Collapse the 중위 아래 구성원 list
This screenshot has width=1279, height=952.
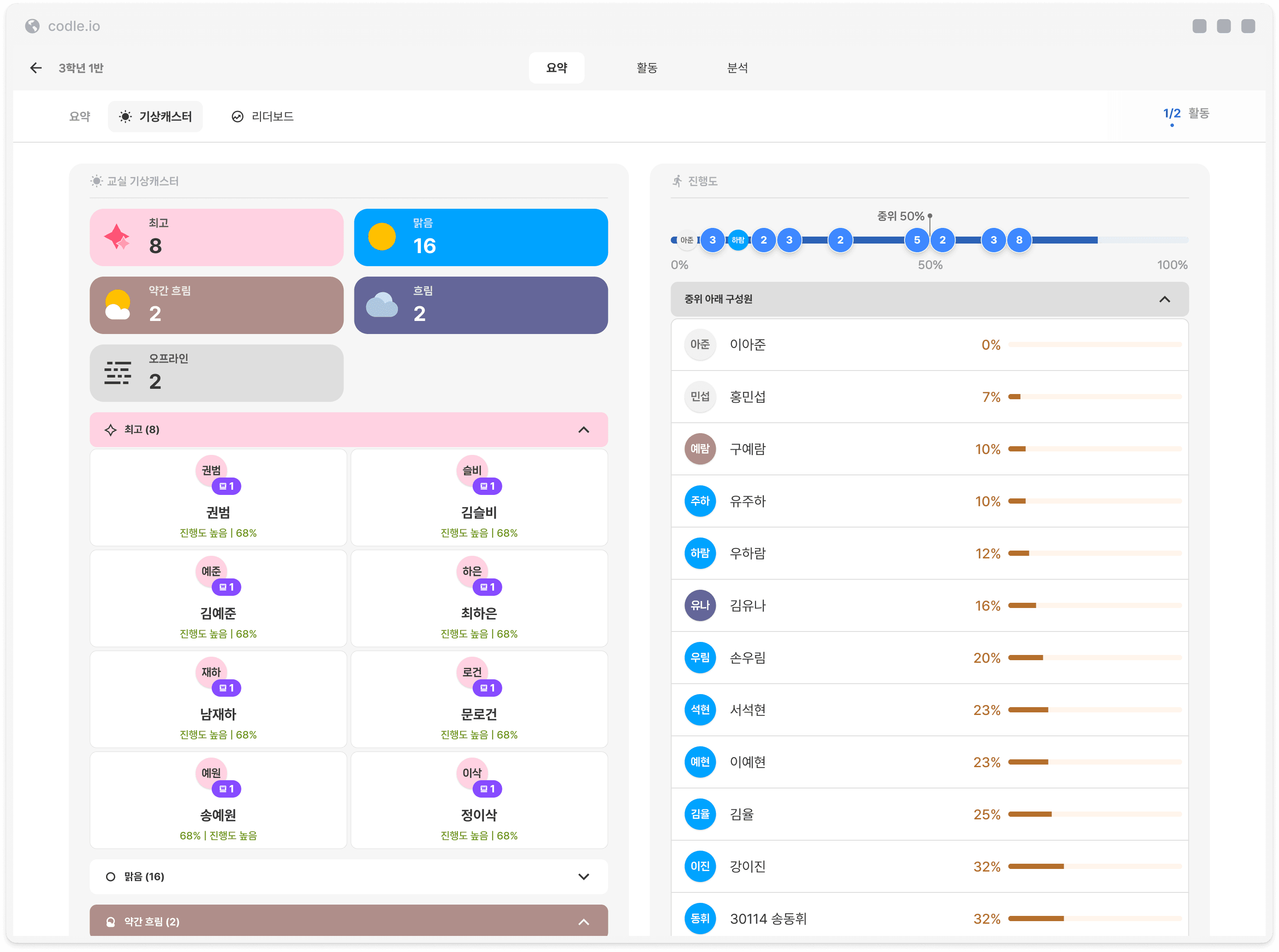click(1164, 299)
